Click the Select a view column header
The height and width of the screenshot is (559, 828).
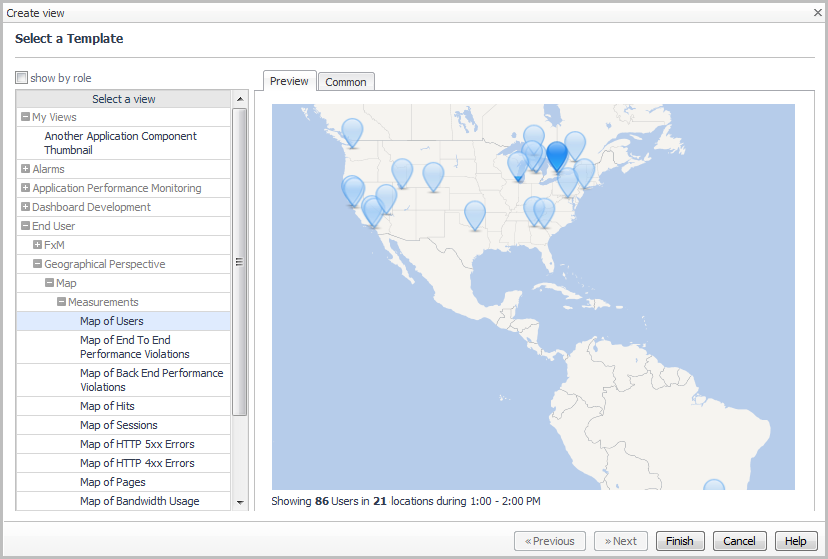(124, 99)
